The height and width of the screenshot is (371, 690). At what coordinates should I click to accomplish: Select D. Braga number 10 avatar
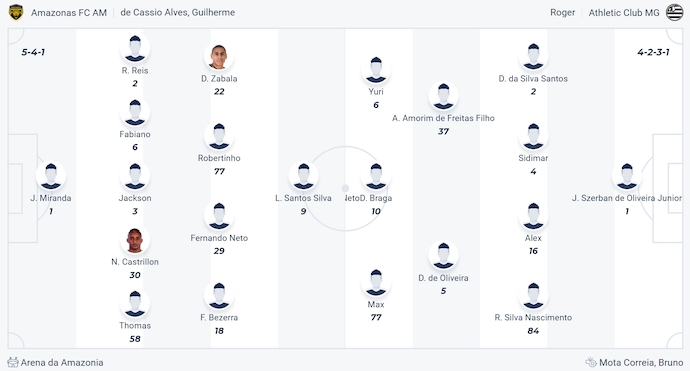[376, 176]
